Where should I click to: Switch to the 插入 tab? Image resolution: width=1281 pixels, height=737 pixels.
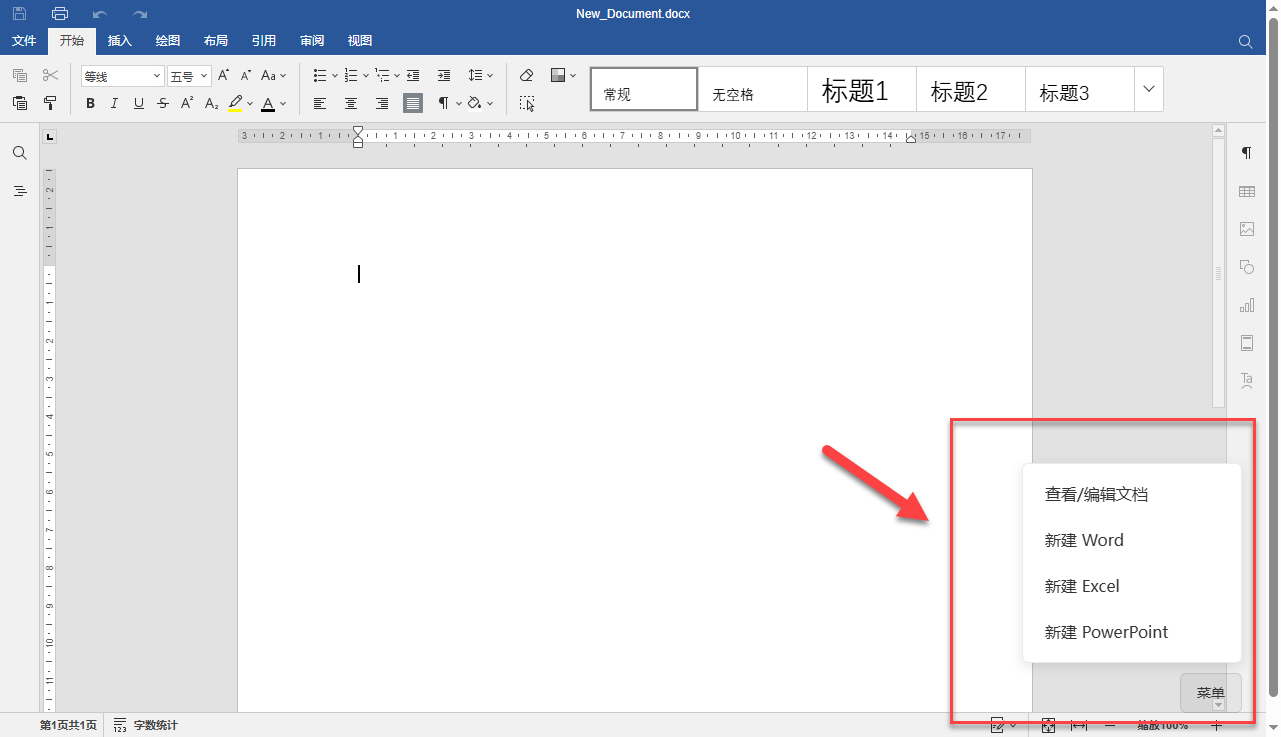pos(120,41)
